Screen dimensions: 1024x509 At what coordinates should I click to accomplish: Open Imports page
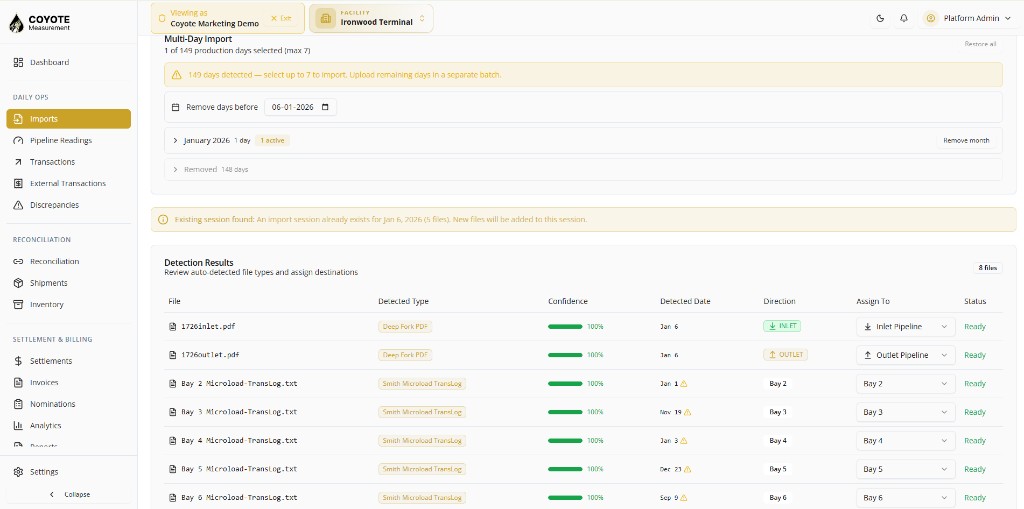click(x=69, y=119)
